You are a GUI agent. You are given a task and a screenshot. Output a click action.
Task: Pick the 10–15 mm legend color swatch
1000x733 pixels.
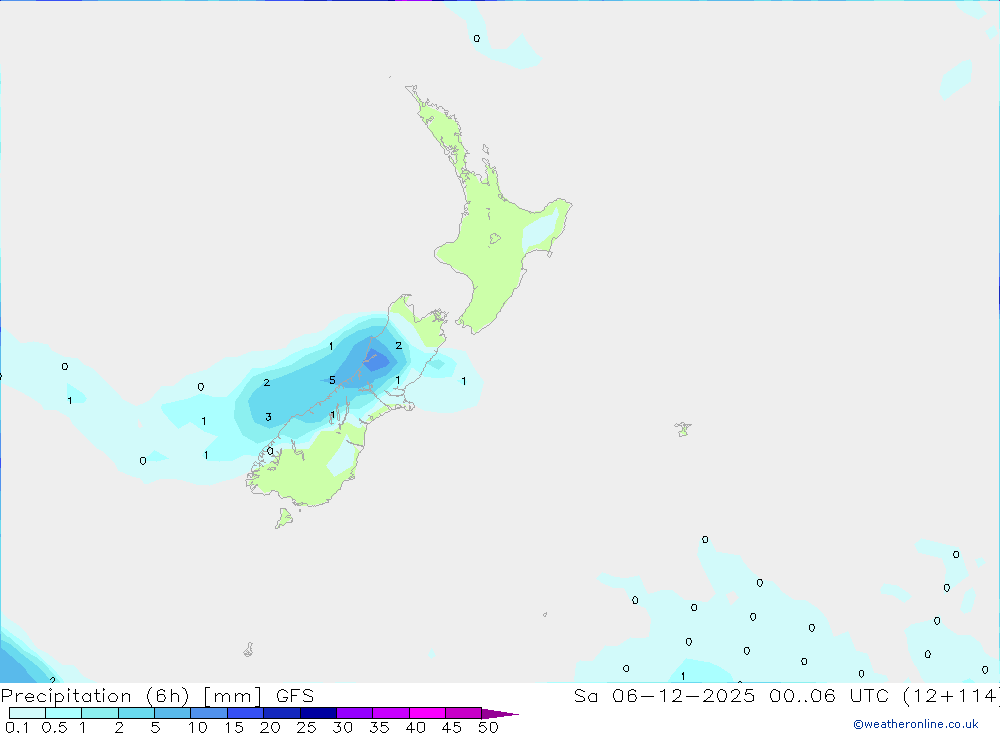(x=209, y=713)
